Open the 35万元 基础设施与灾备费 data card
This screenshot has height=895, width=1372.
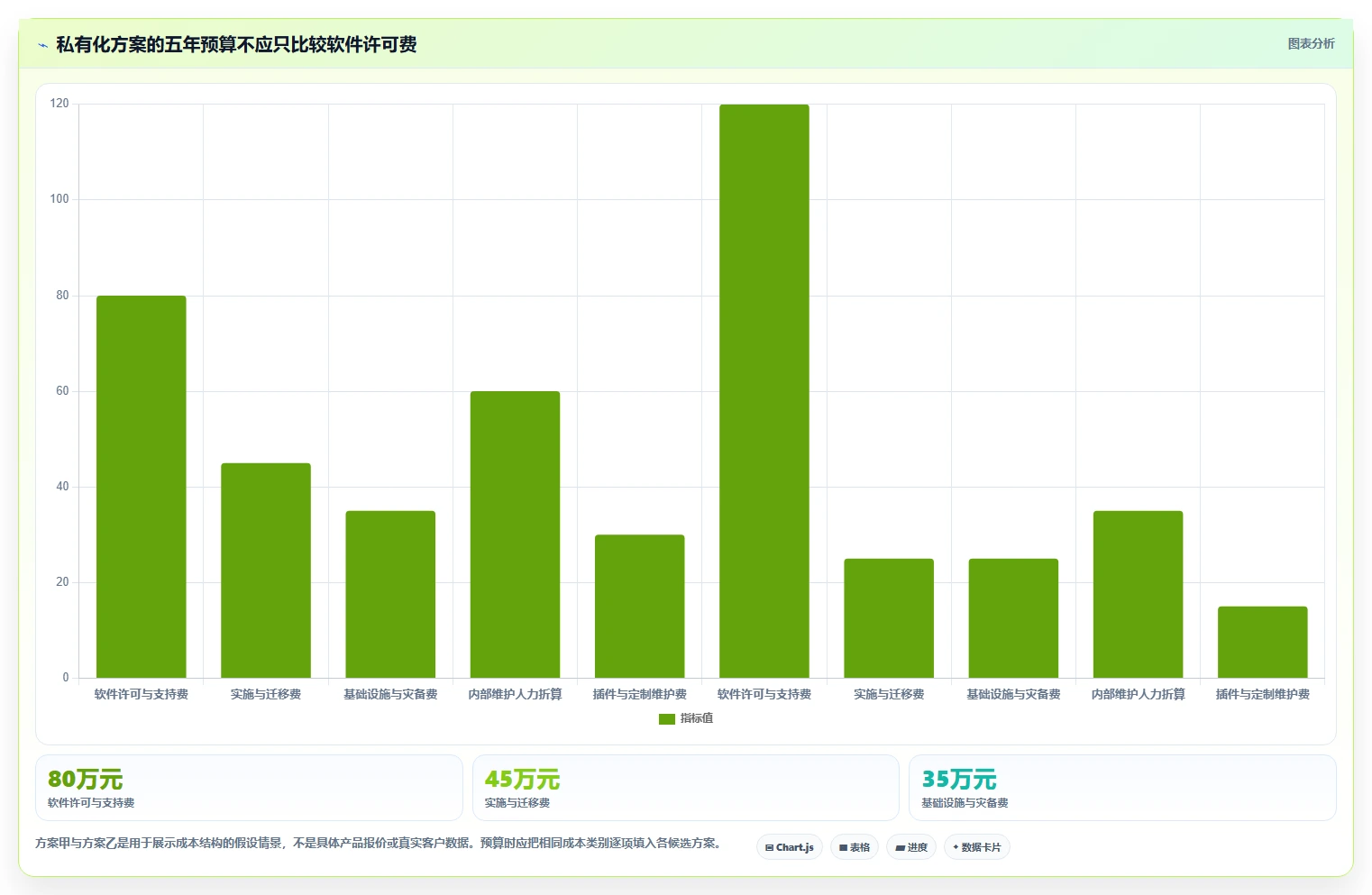(x=1122, y=788)
